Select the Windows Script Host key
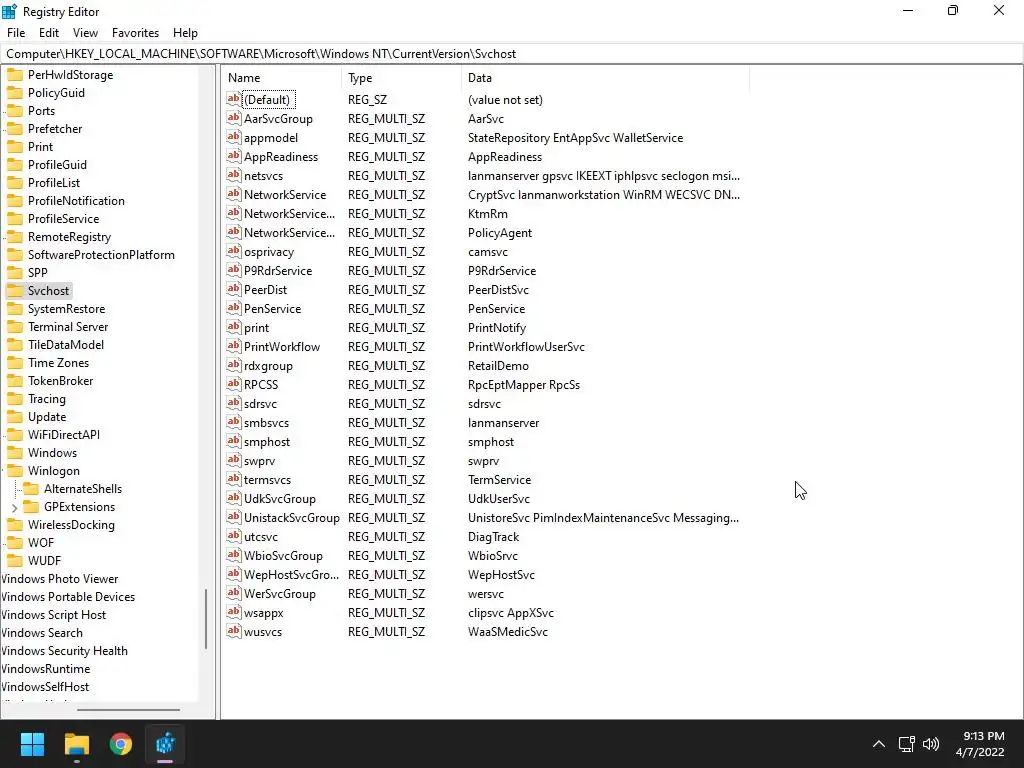The width and height of the screenshot is (1024, 768). click(54, 615)
